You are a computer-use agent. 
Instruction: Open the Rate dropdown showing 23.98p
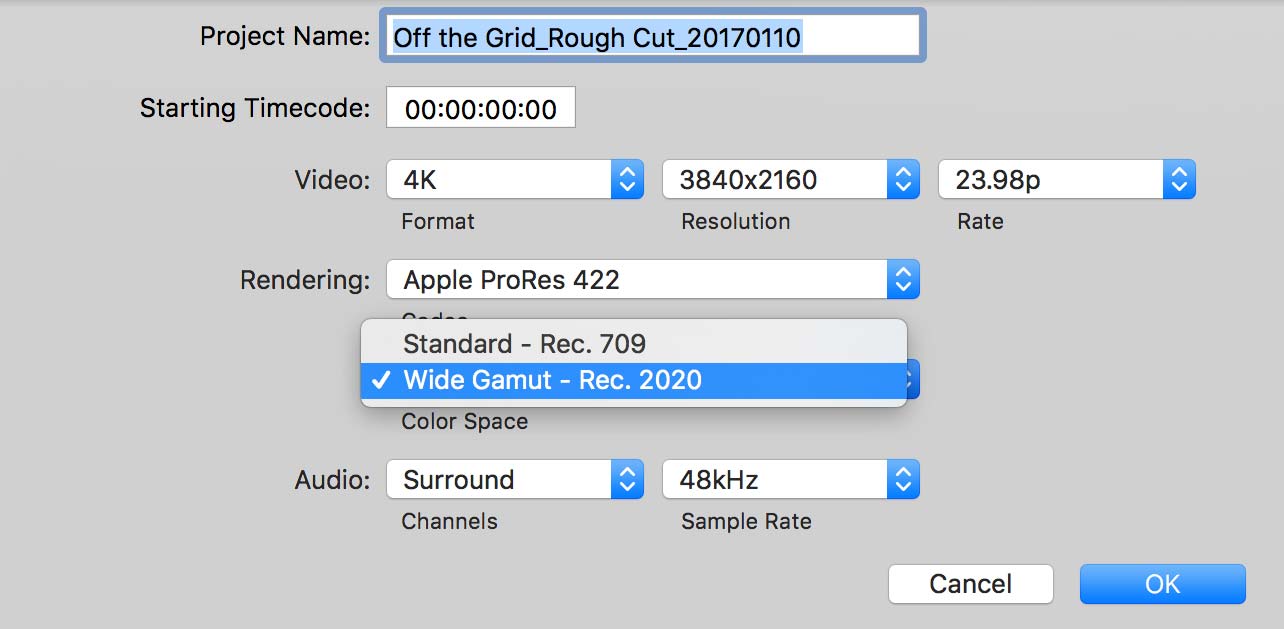tap(1067, 180)
